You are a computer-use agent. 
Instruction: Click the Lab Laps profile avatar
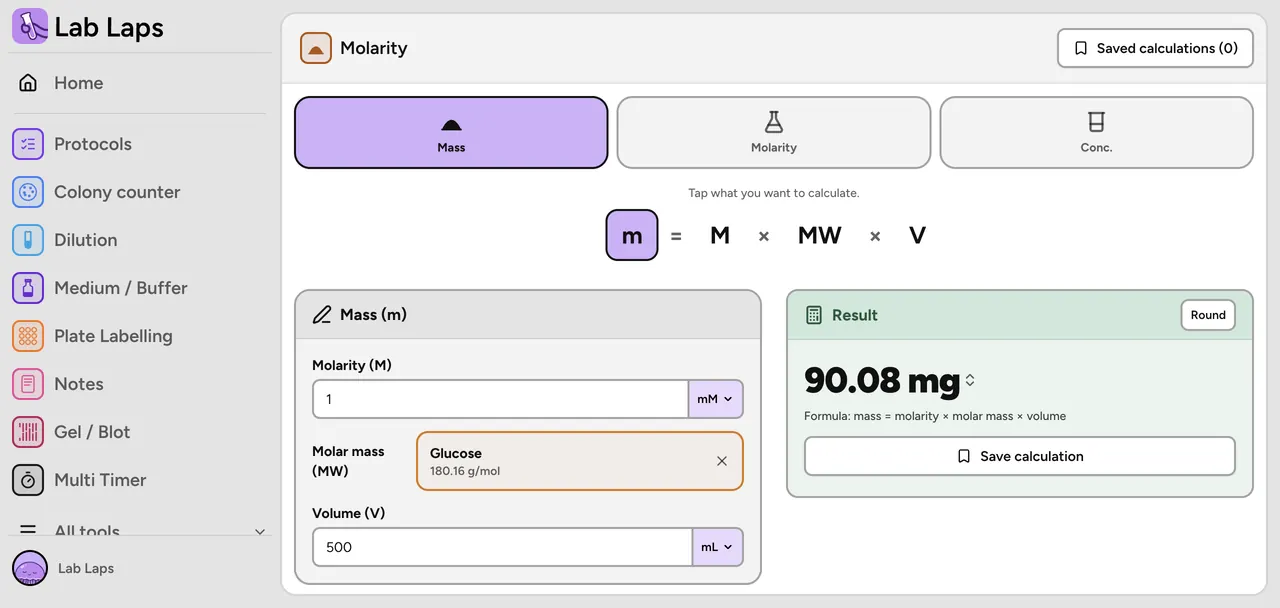coord(30,568)
